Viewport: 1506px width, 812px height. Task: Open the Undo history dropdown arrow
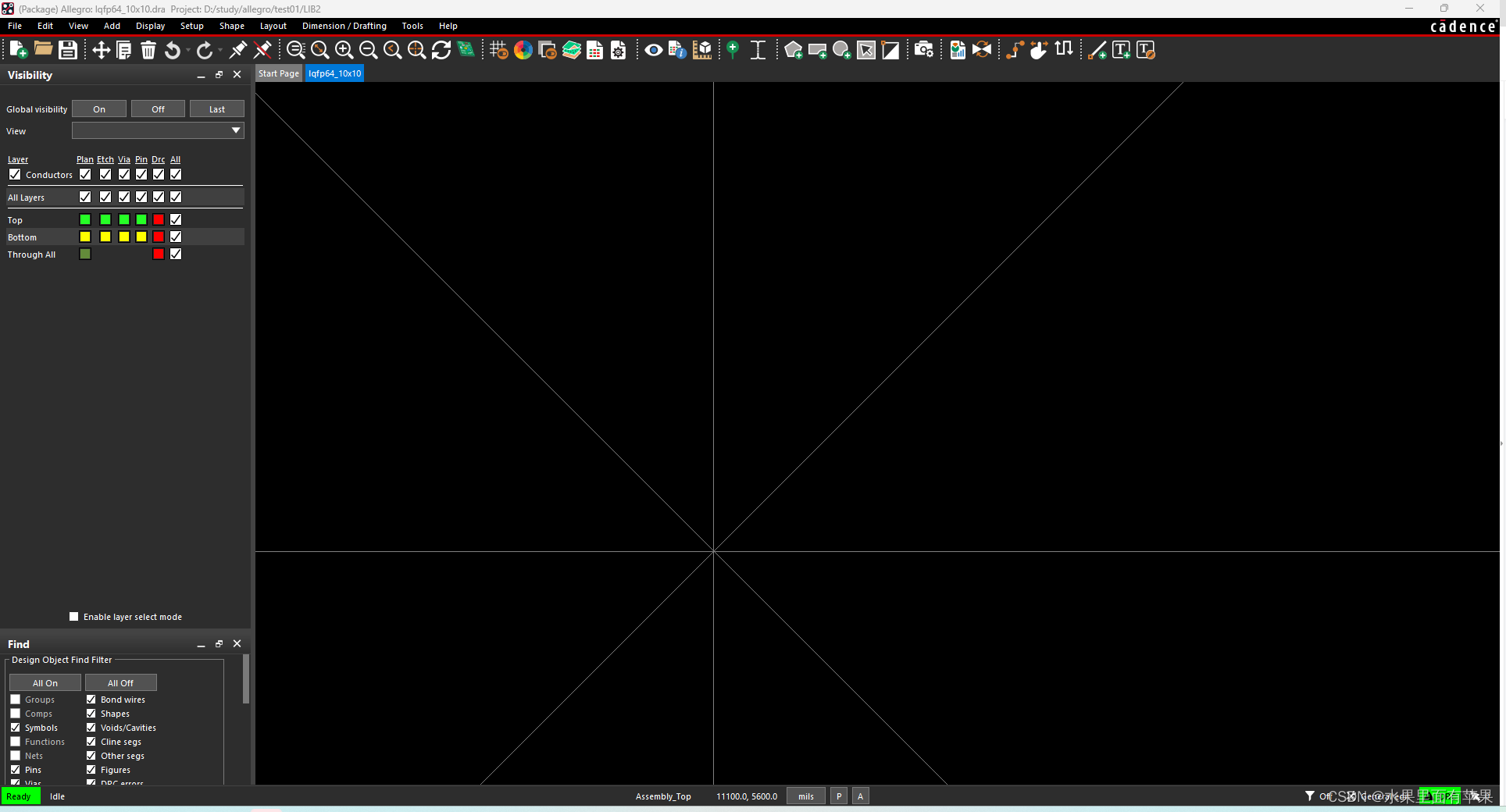point(188,51)
